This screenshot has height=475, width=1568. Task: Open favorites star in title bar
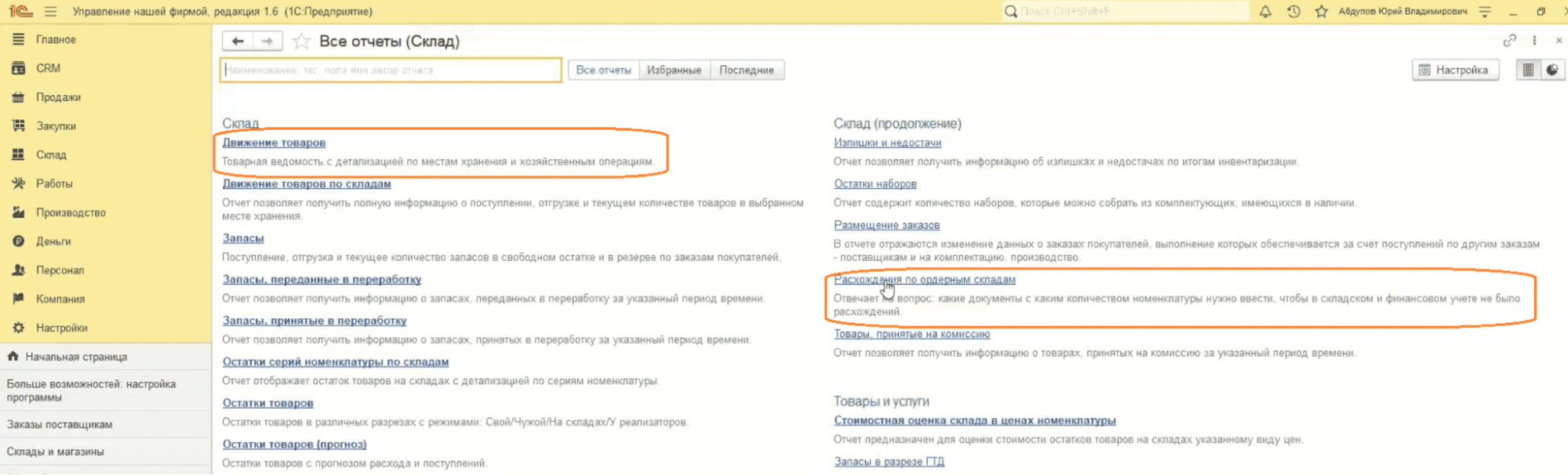tap(1322, 12)
